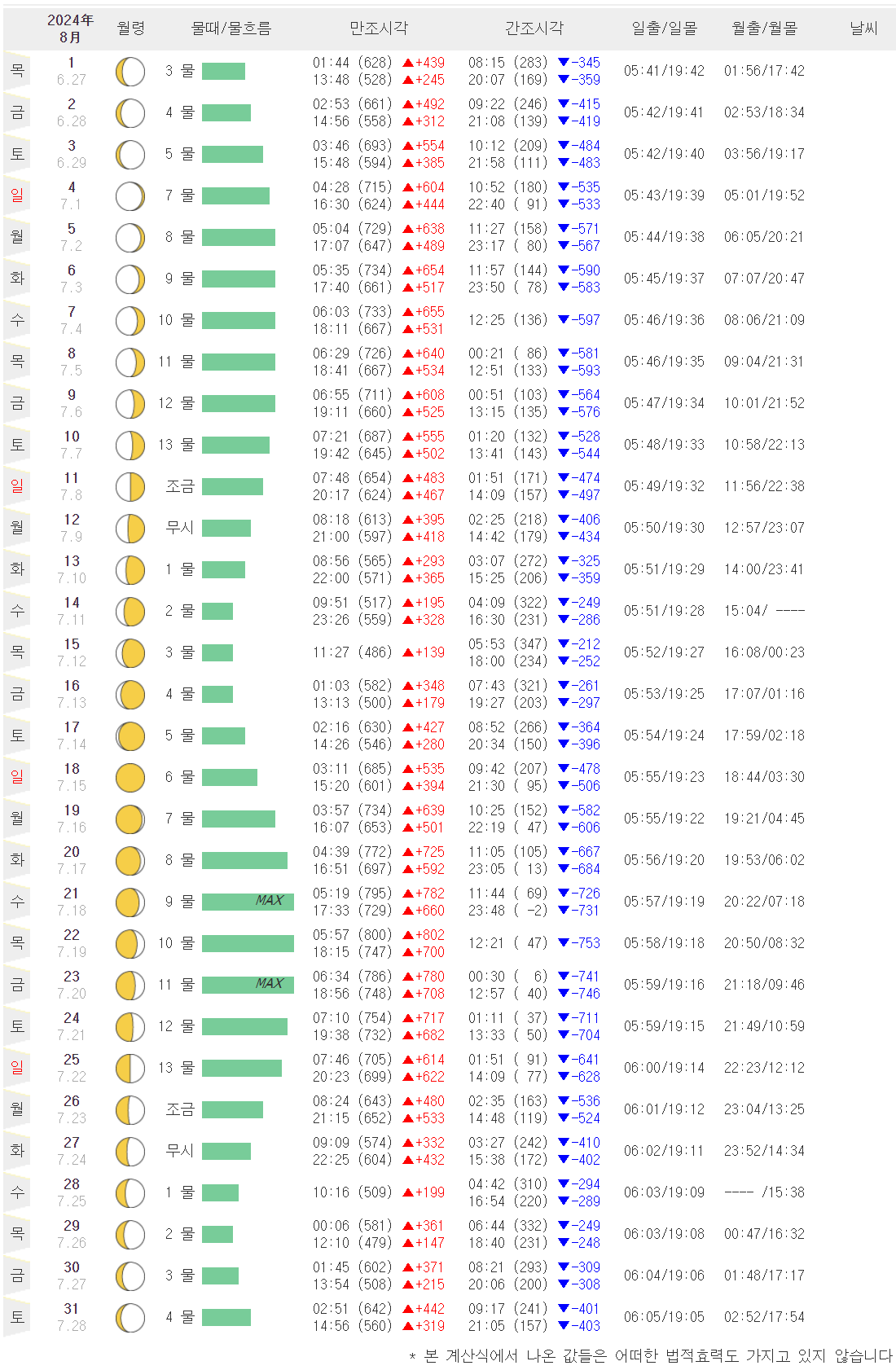Viewport: 896px width, 1370px height.
Task: Click the legal disclaimer footnote text
Action: tap(651, 1356)
